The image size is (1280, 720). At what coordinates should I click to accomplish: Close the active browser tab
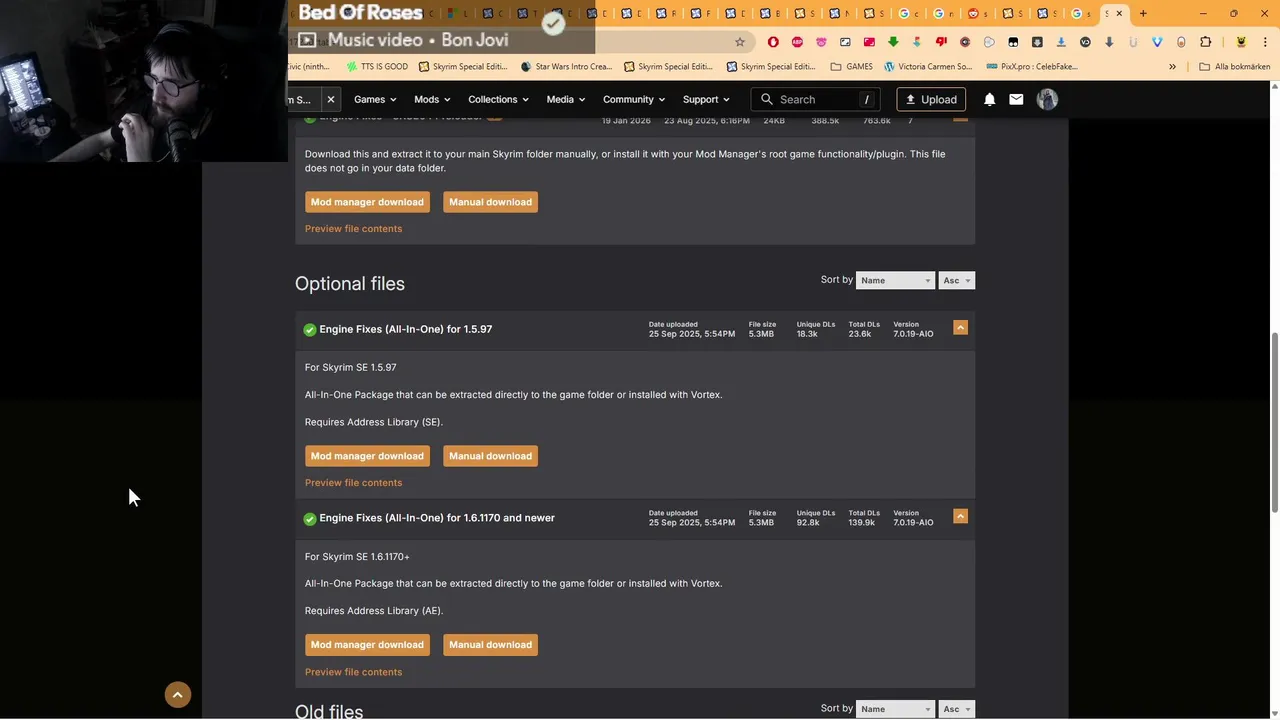pyautogui.click(x=1119, y=13)
